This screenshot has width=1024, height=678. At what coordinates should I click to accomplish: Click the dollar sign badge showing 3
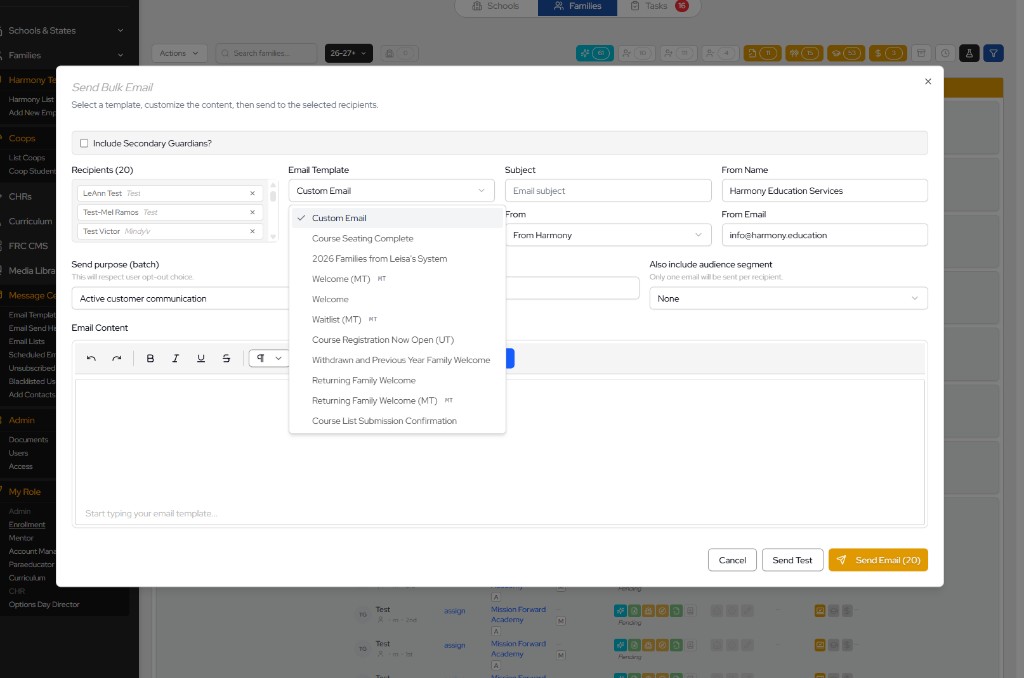pyautogui.click(x=888, y=54)
